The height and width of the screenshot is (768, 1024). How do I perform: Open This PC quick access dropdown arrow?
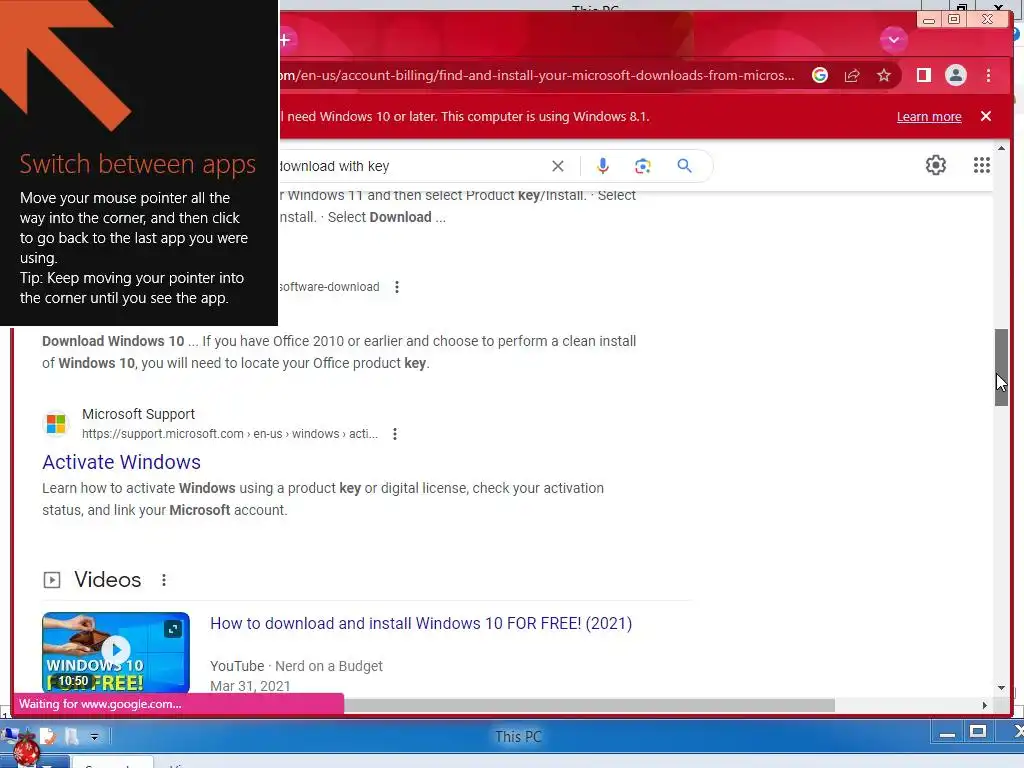pos(95,737)
